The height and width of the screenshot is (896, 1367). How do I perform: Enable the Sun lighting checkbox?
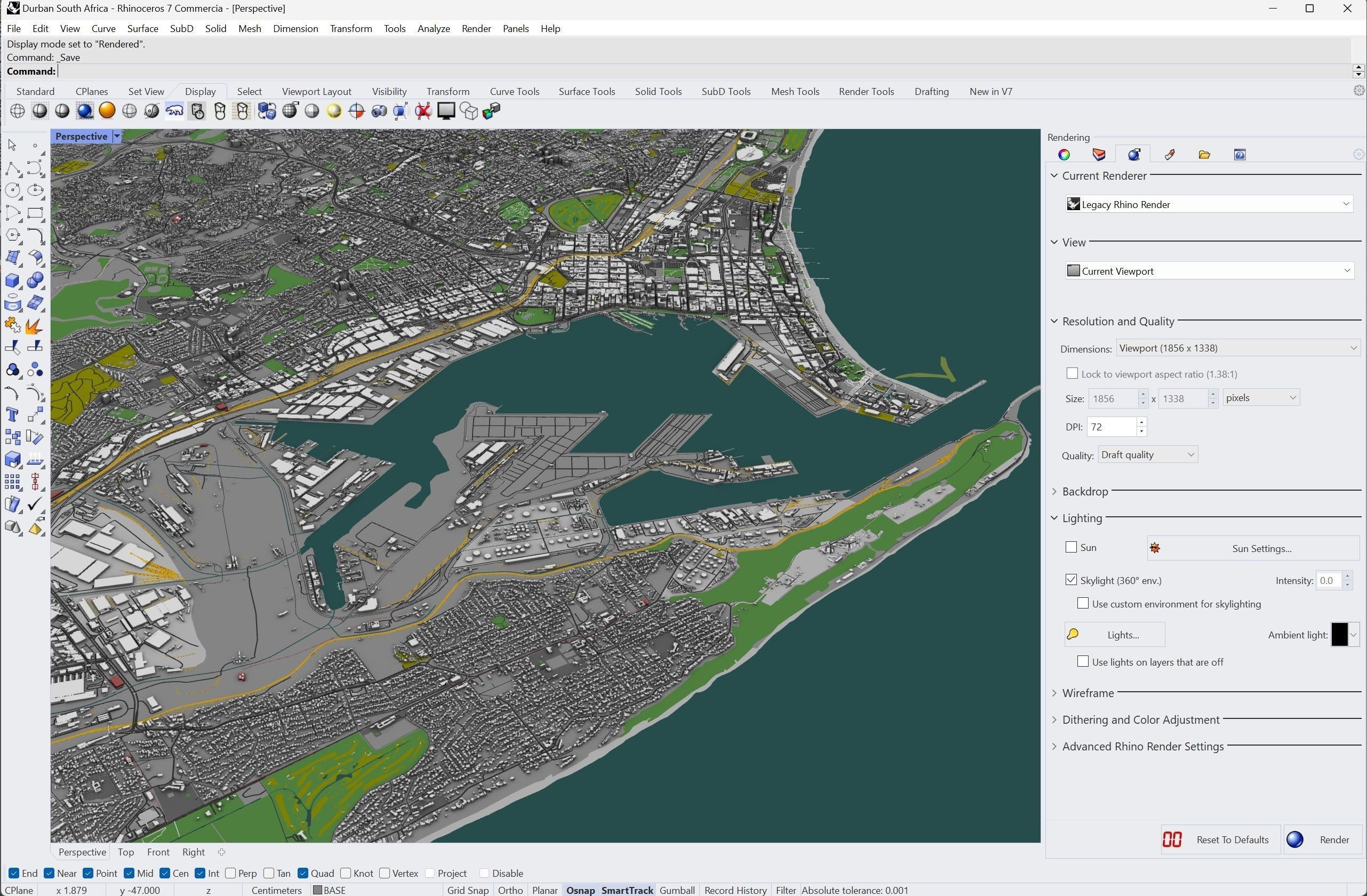[1071, 547]
